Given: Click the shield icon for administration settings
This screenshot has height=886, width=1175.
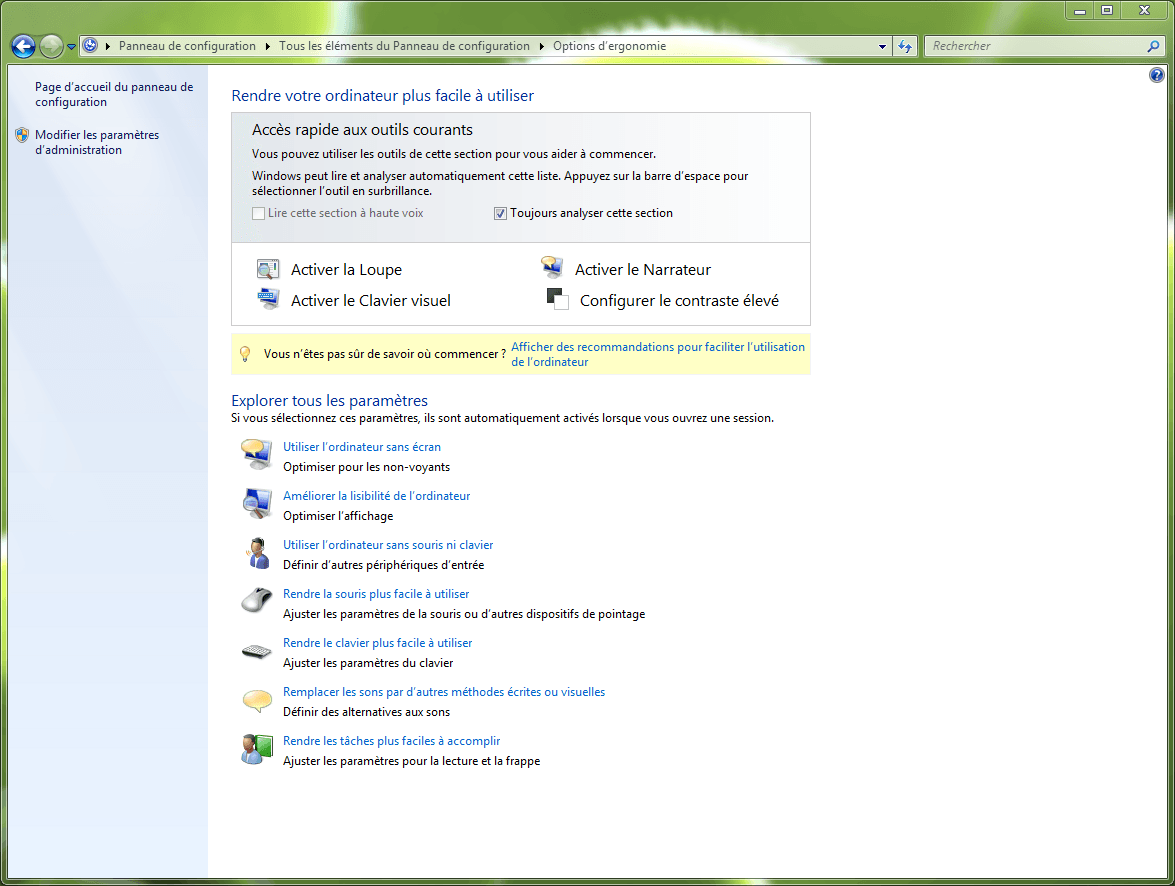Looking at the screenshot, I should click(22, 135).
